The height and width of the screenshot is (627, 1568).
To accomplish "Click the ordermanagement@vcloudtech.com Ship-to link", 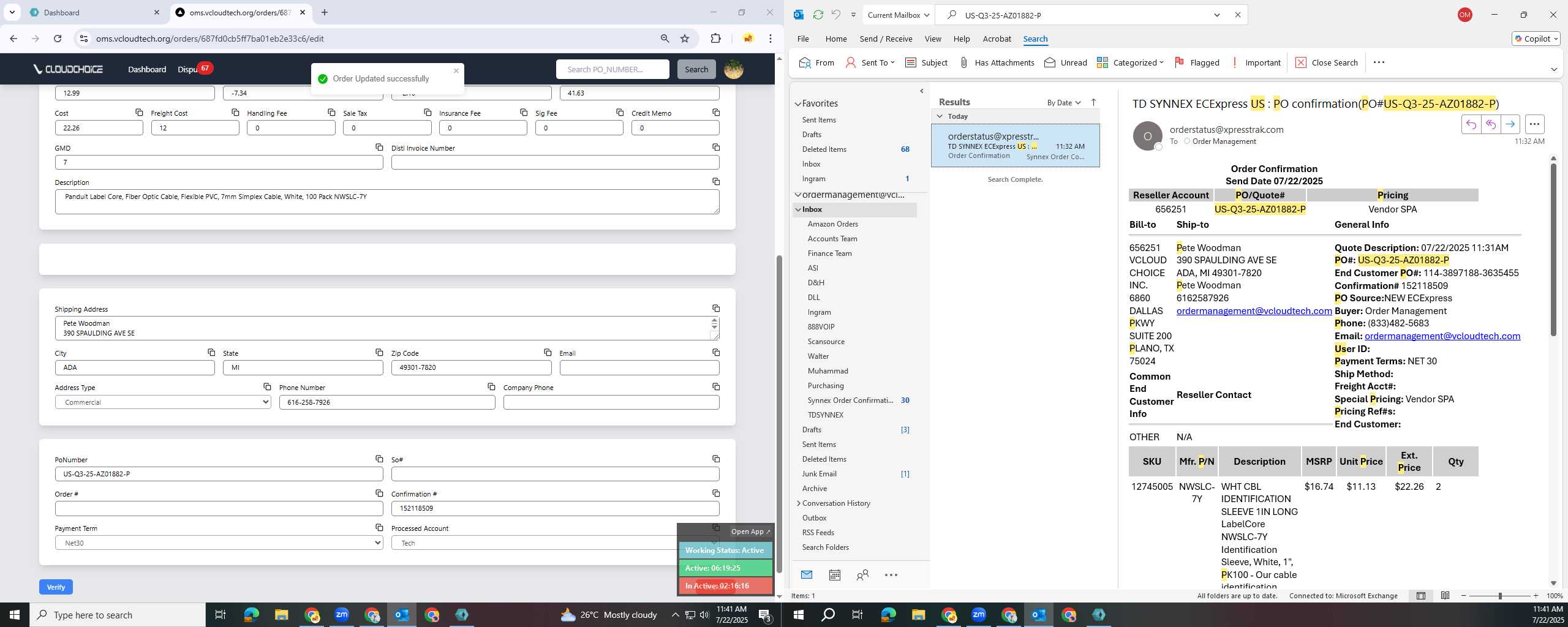I will (1254, 311).
